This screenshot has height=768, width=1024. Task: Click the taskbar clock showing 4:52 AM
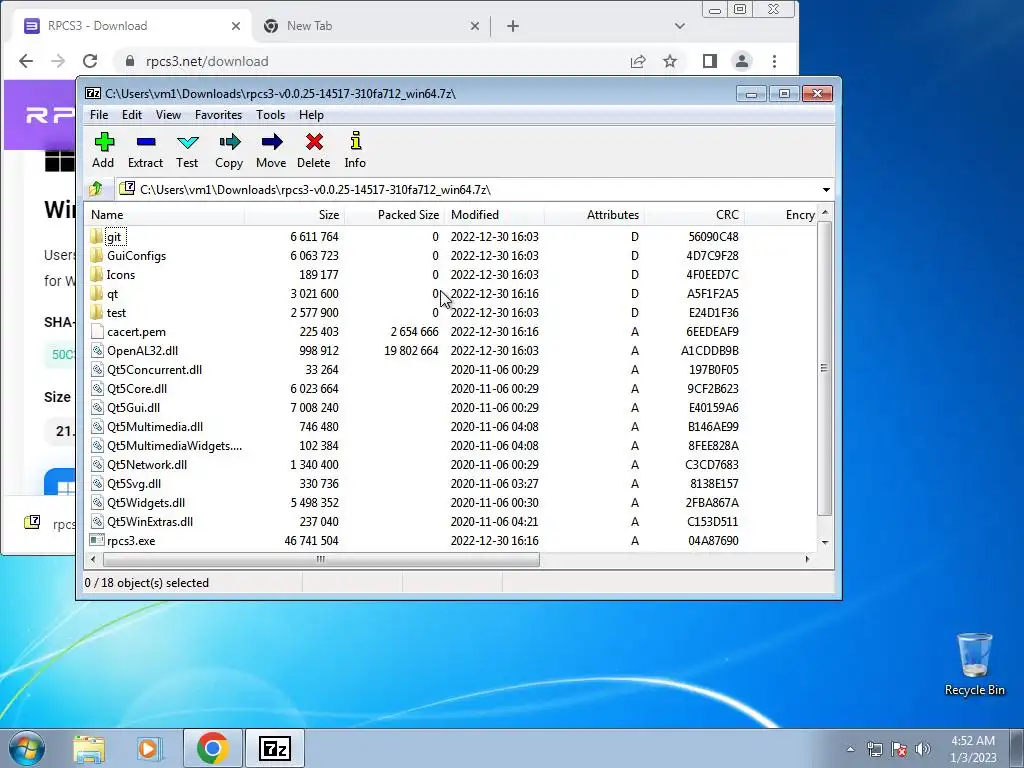[973, 749]
